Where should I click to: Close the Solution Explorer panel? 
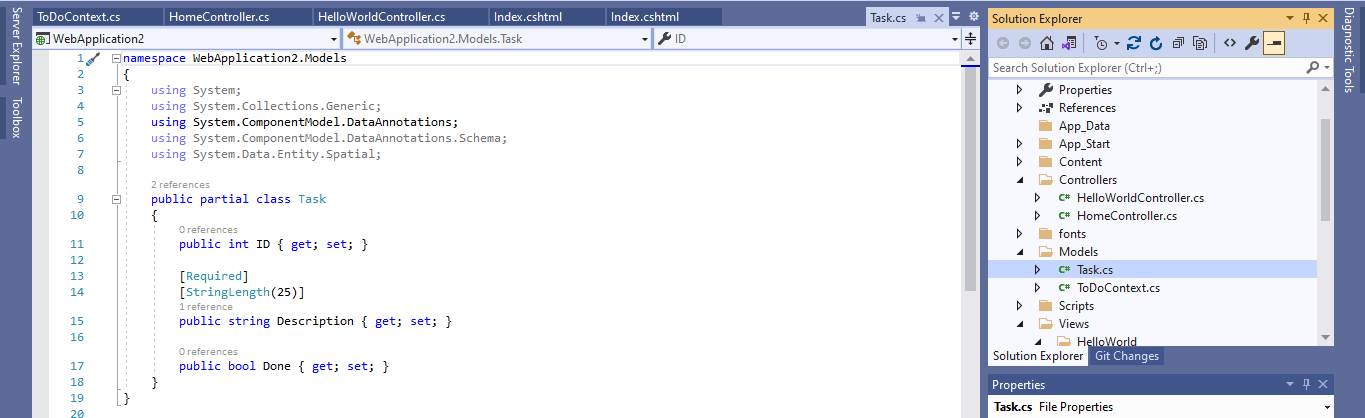[x=1323, y=18]
